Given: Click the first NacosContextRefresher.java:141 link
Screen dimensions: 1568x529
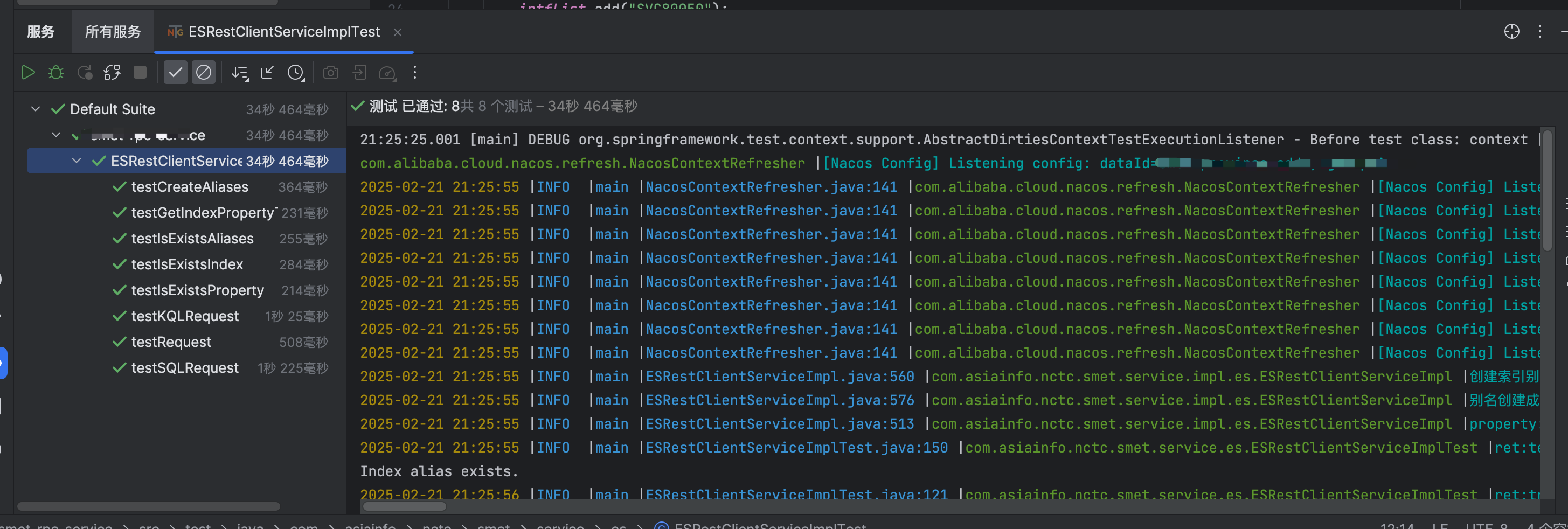Looking at the screenshot, I should [771, 187].
